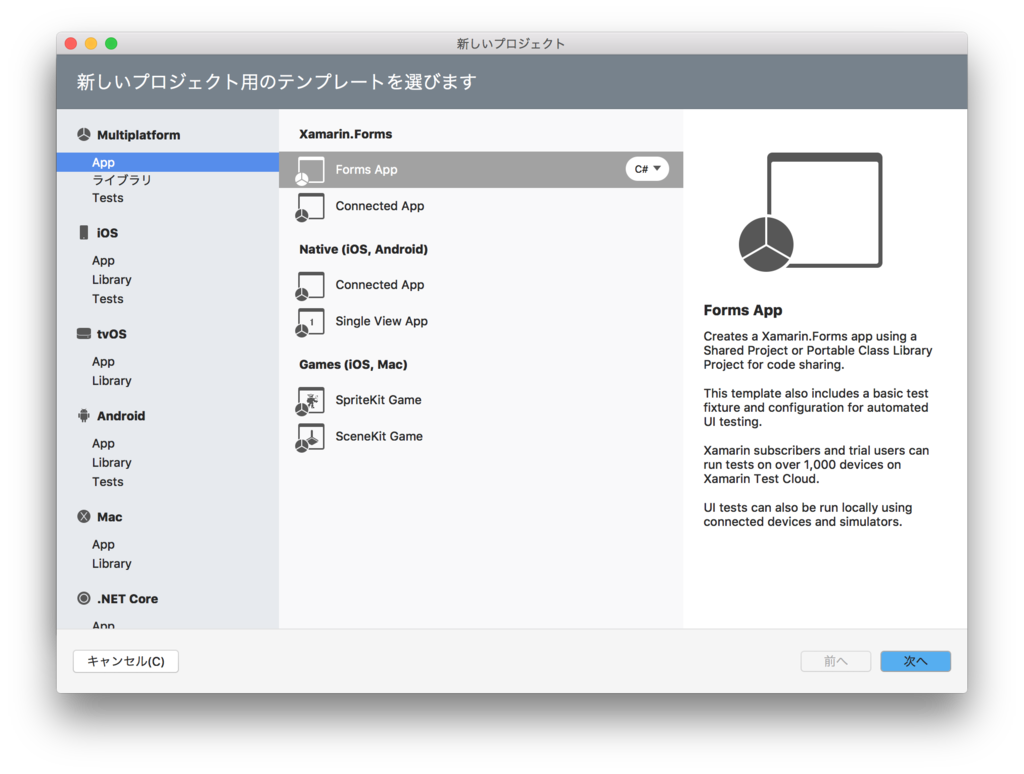Select Tests under iOS
The height and width of the screenshot is (774, 1024).
pos(108,298)
